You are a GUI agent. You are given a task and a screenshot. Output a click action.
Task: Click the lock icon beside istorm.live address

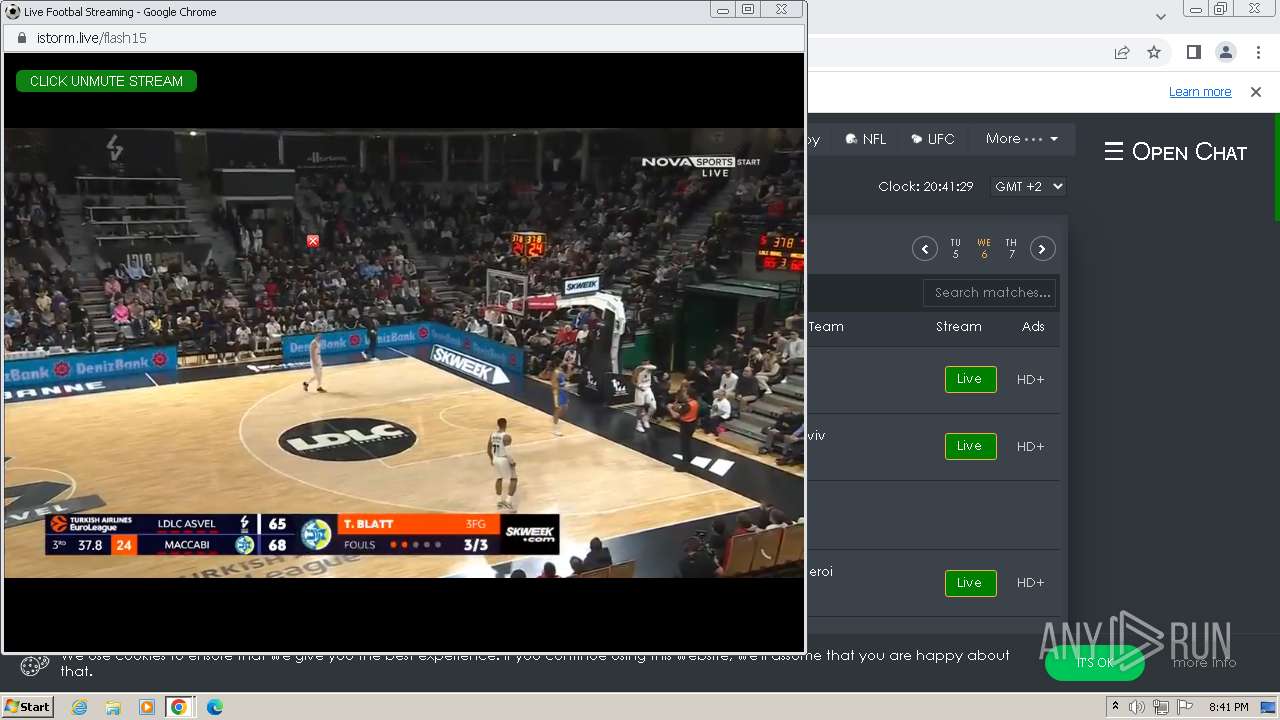21,38
